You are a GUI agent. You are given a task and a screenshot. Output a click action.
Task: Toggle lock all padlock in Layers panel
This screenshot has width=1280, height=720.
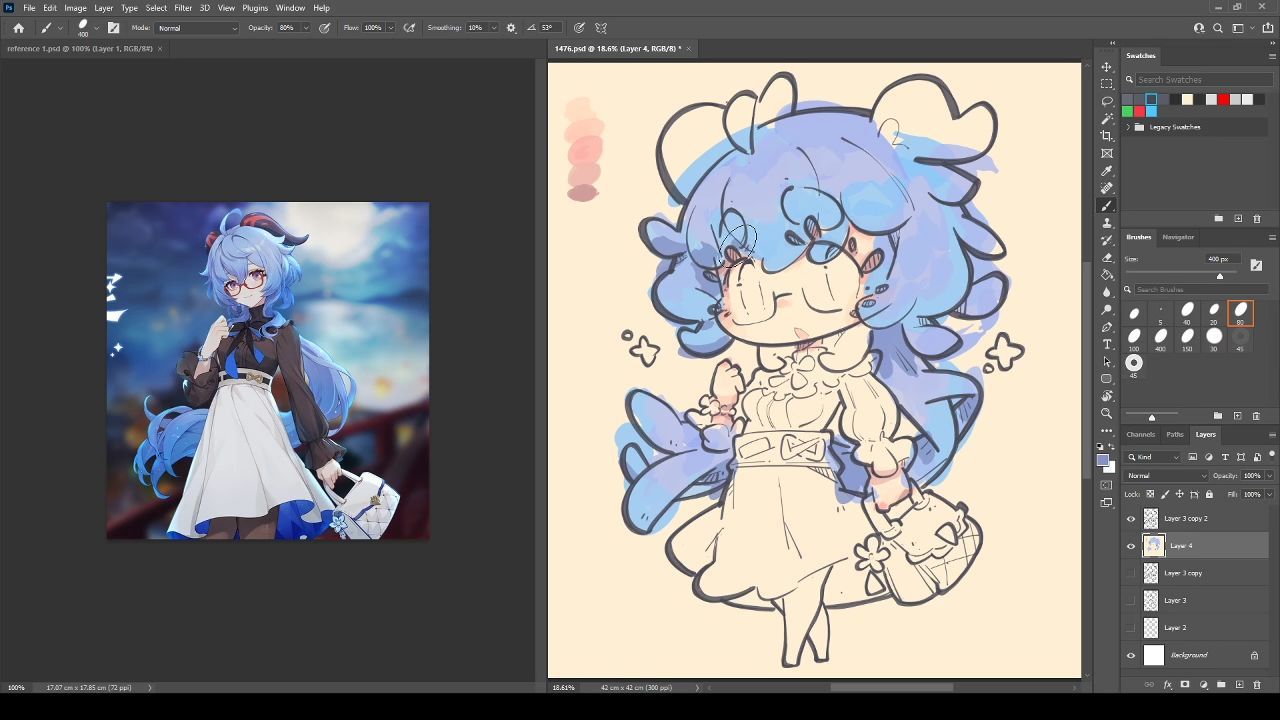(x=1209, y=494)
